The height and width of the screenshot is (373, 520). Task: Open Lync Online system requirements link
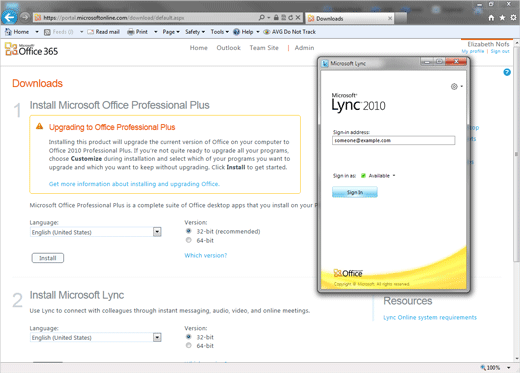[430, 317]
